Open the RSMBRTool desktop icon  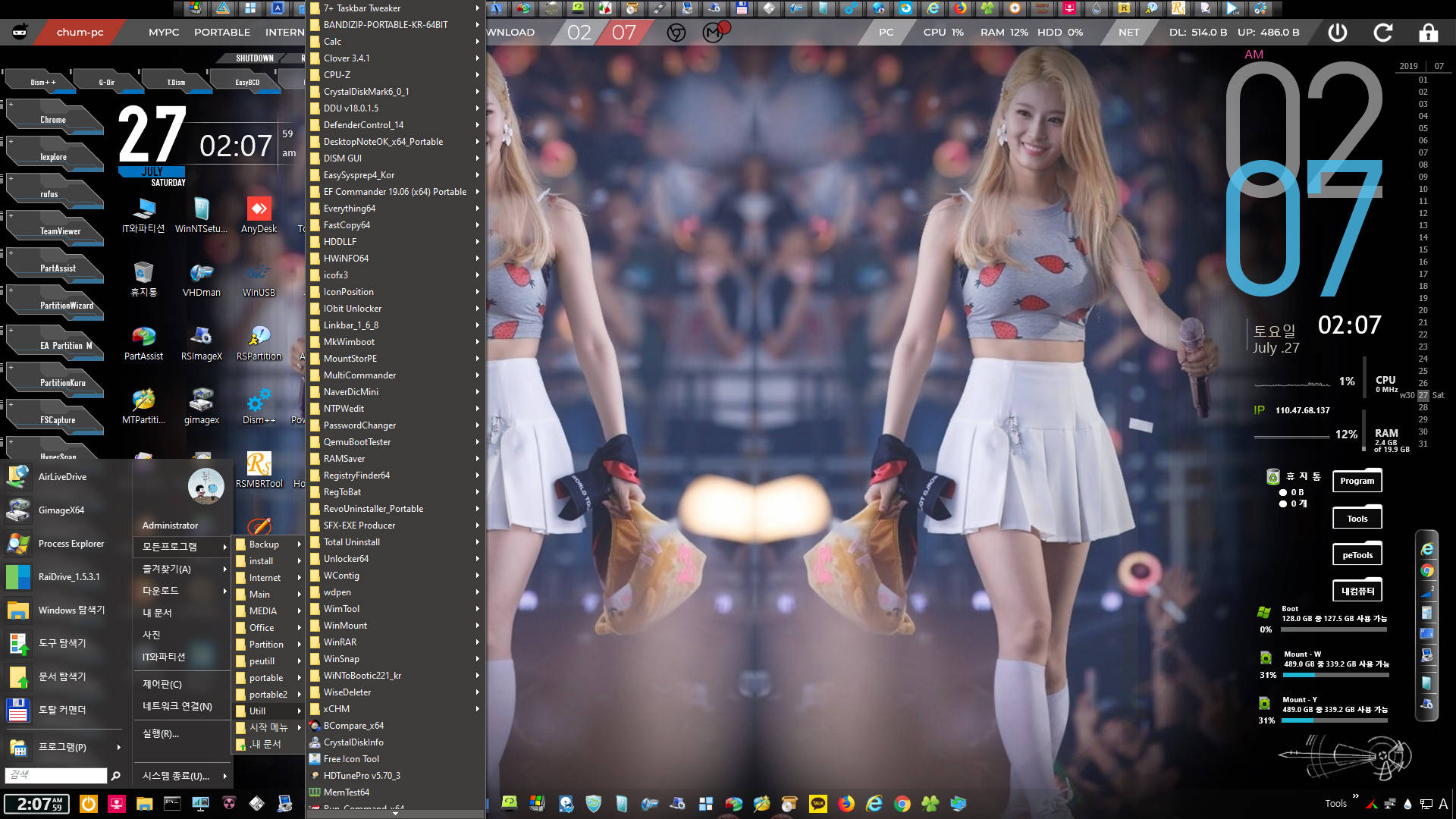[x=259, y=470]
